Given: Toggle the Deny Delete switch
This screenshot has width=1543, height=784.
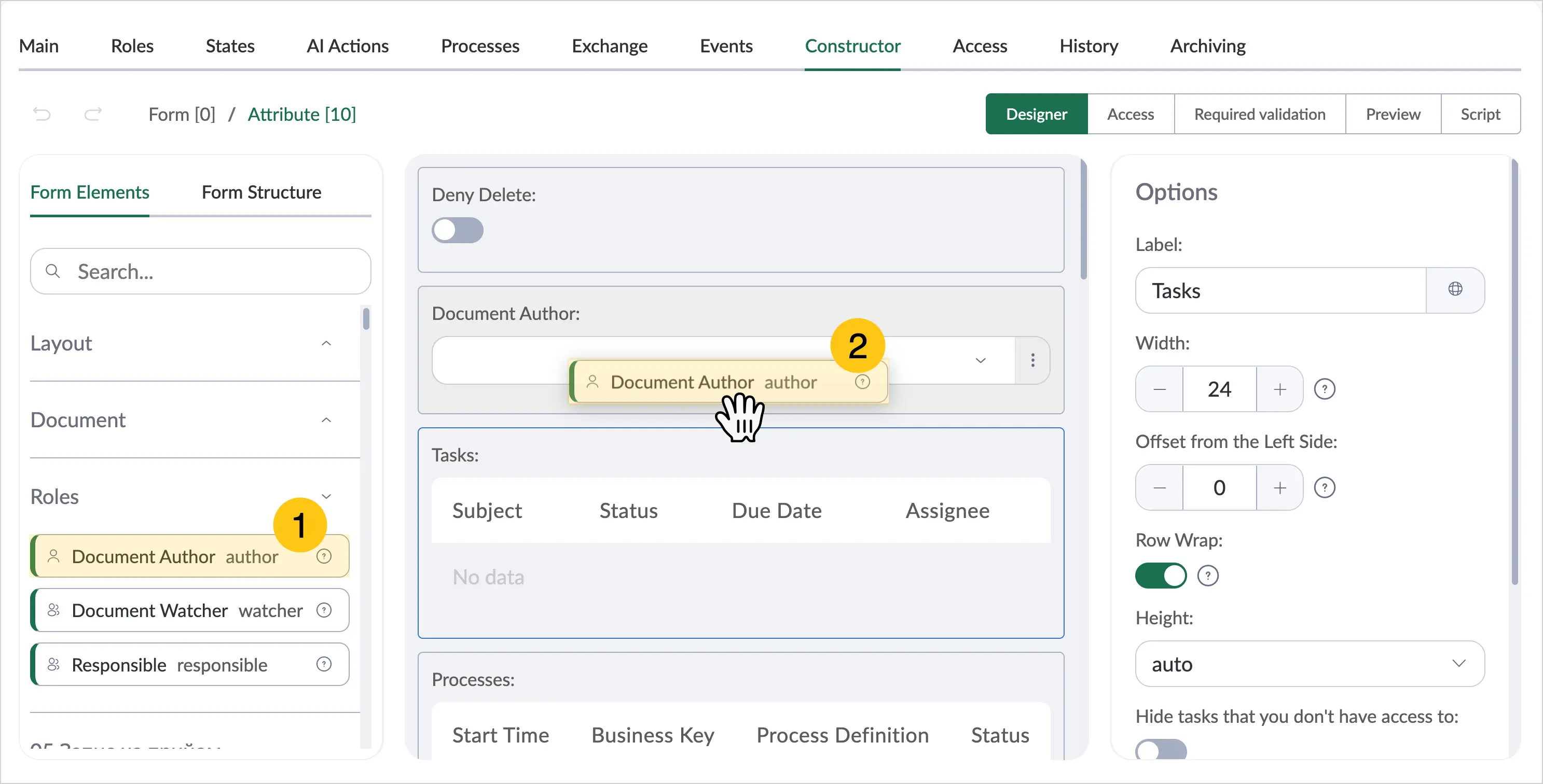Looking at the screenshot, I should (458, 230).
